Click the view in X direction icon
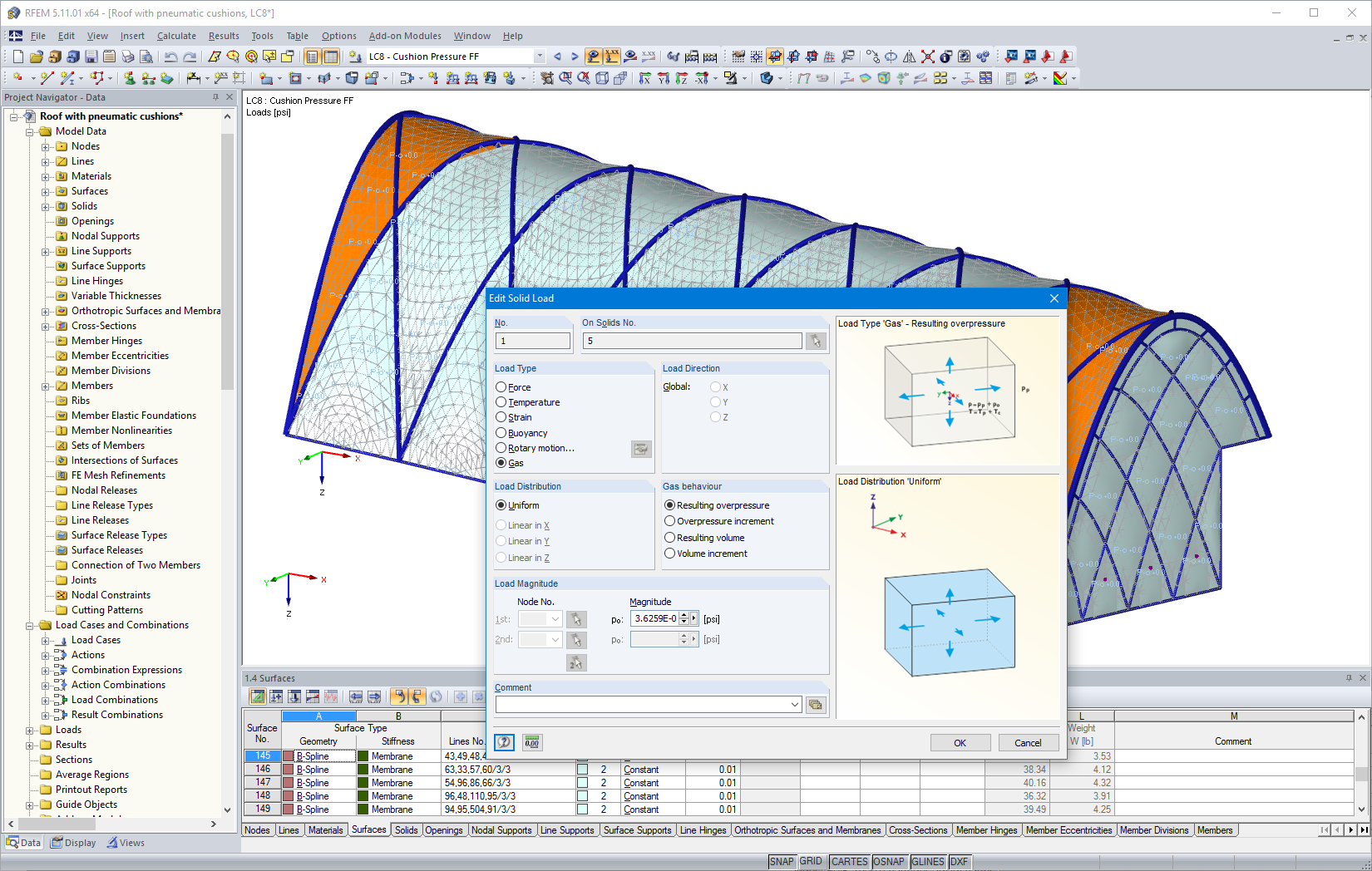The width and height of the screenshot is (1372, 871). click(645, 78)
